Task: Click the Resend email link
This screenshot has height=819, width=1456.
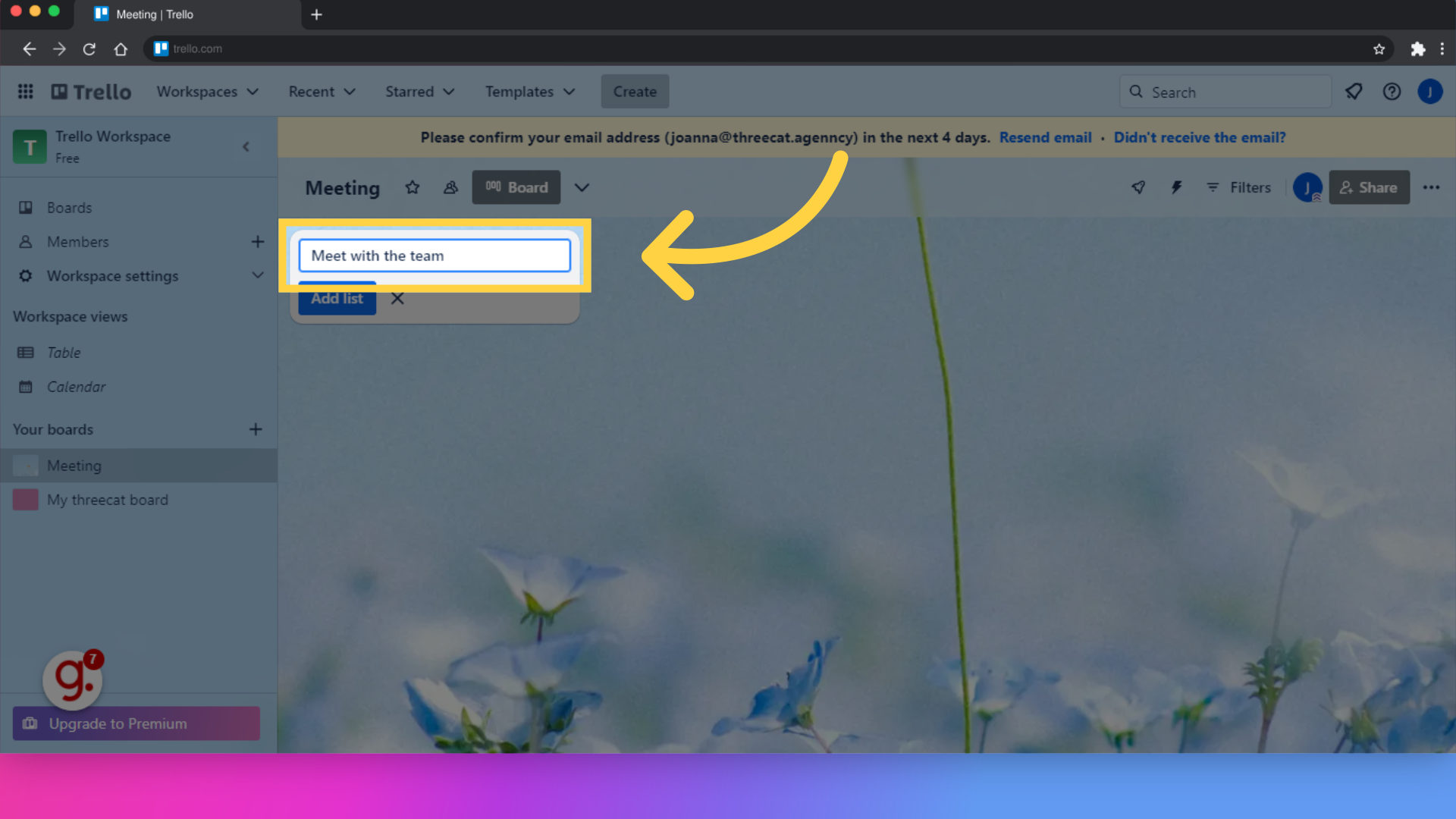Action: (x=1045, y=137)
